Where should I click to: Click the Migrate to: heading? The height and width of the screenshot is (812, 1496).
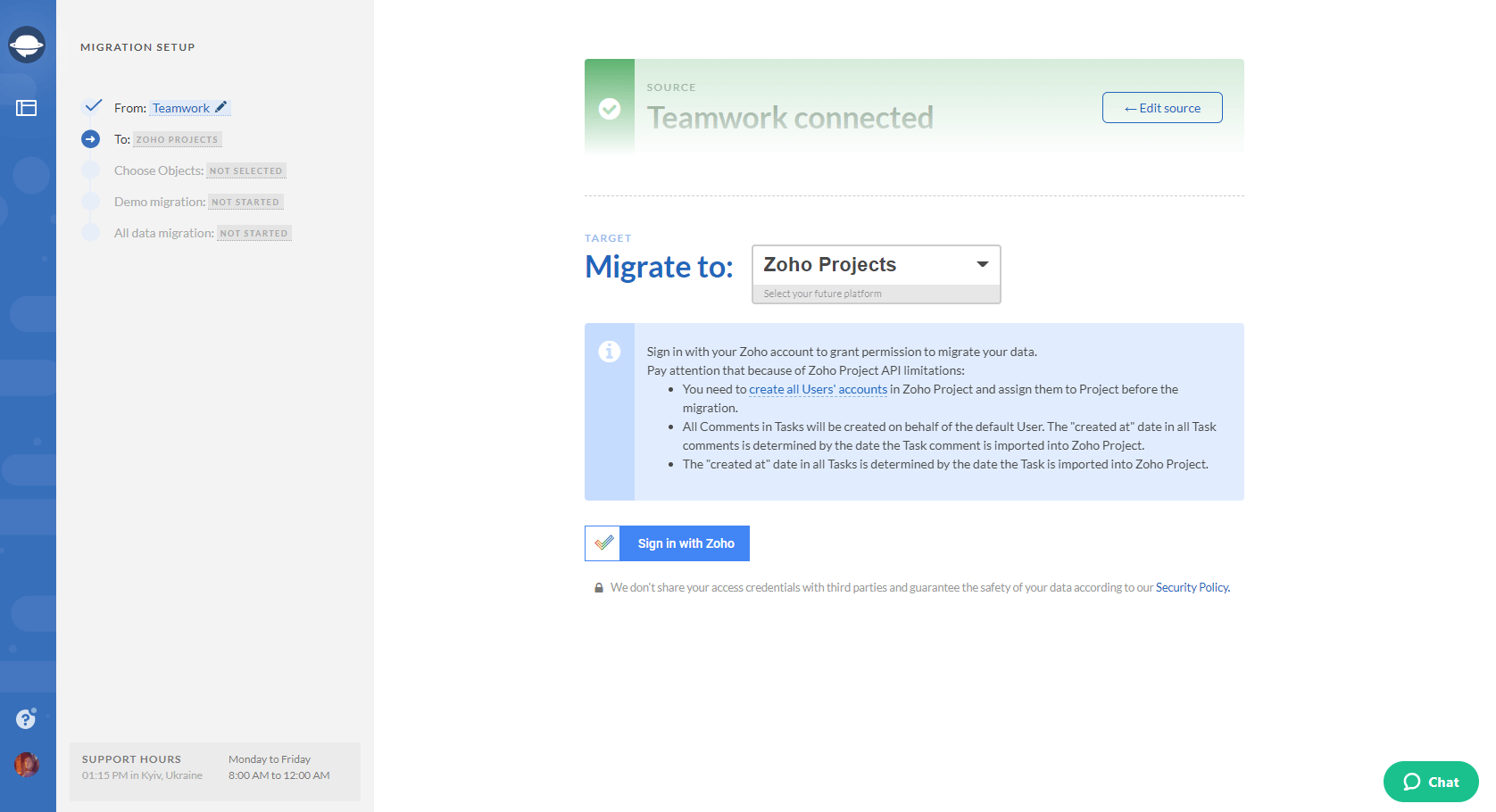659,267
